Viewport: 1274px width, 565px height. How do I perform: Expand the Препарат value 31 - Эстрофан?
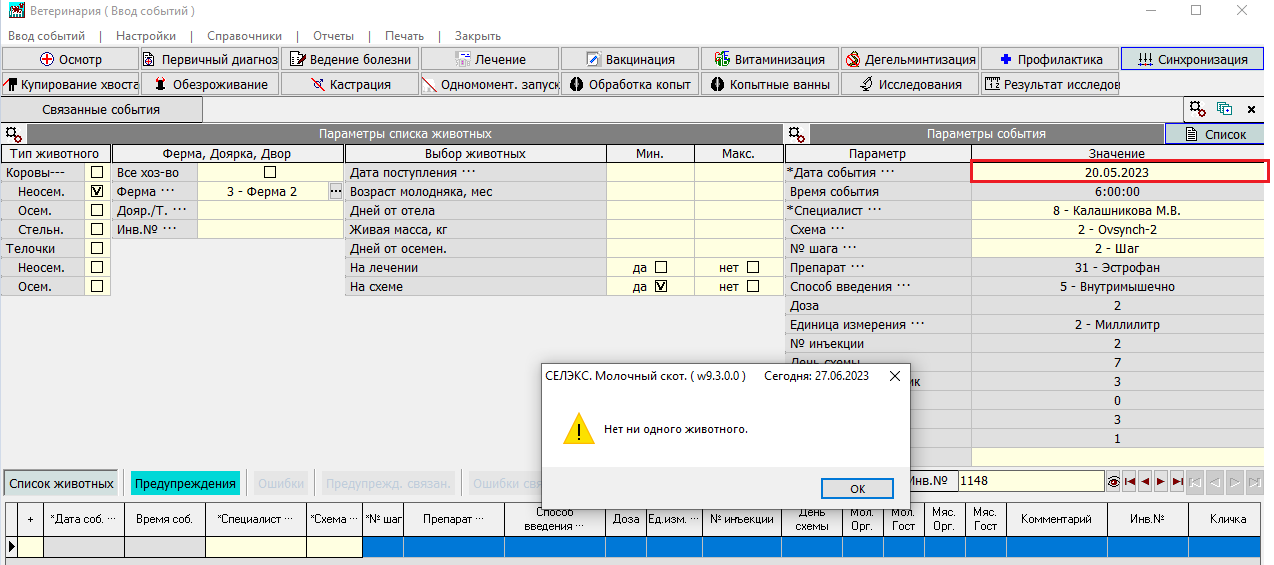click(1117, 267)
